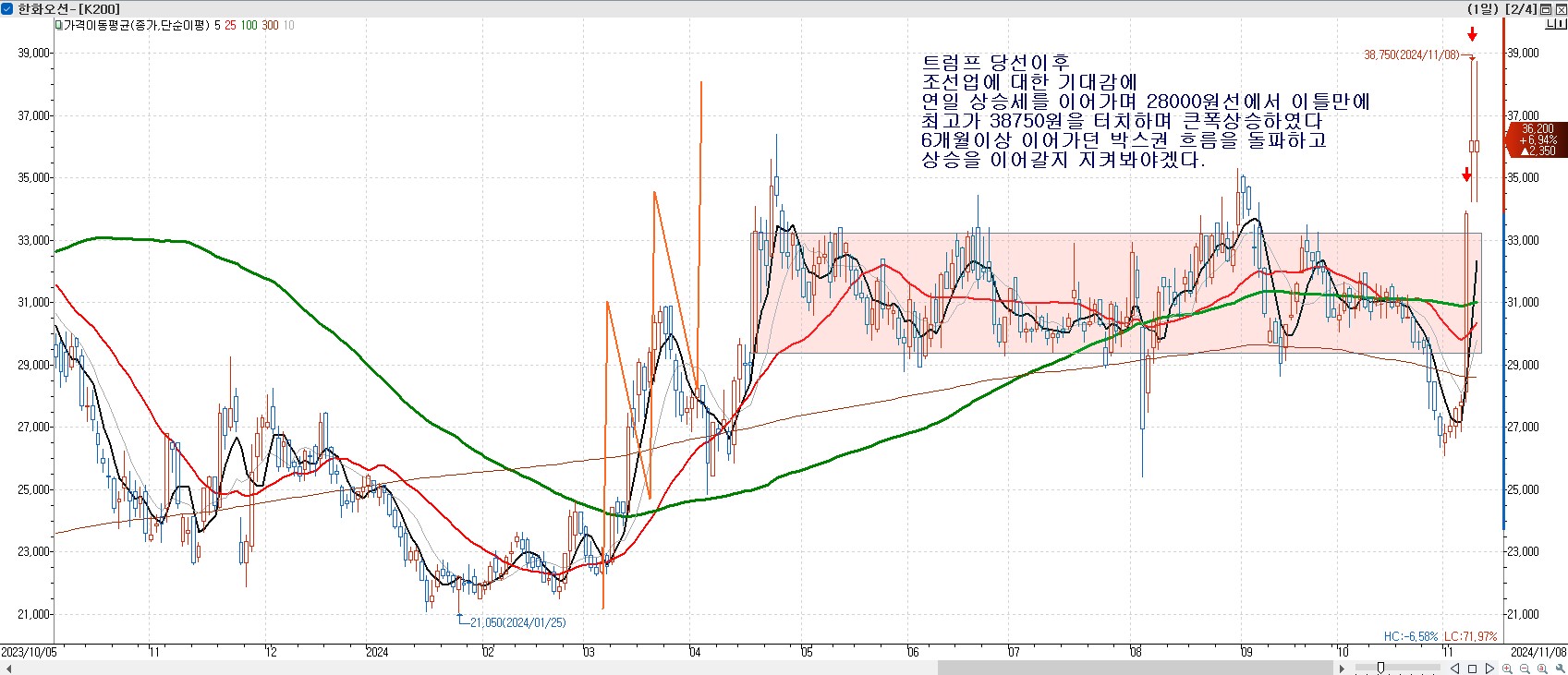Click the play arrow beside zoom slider
Viewport: 1568px width, 675px height.
coord(1342,669)
